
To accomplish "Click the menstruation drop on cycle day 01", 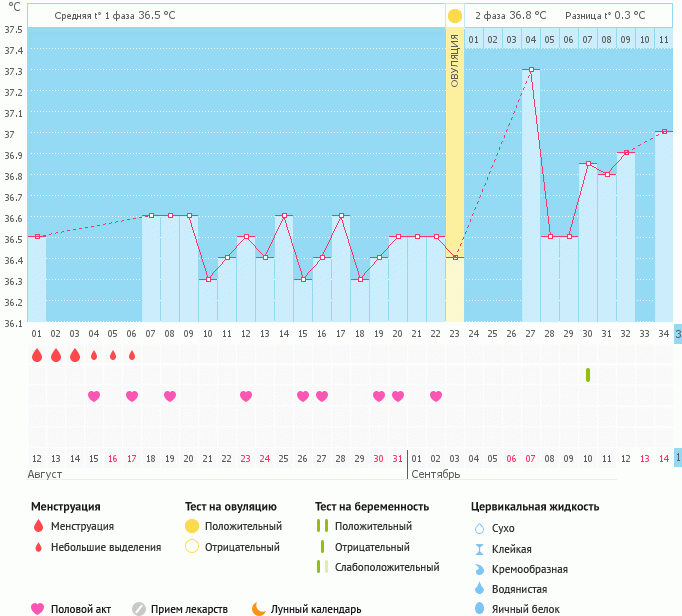I will 37,355.
